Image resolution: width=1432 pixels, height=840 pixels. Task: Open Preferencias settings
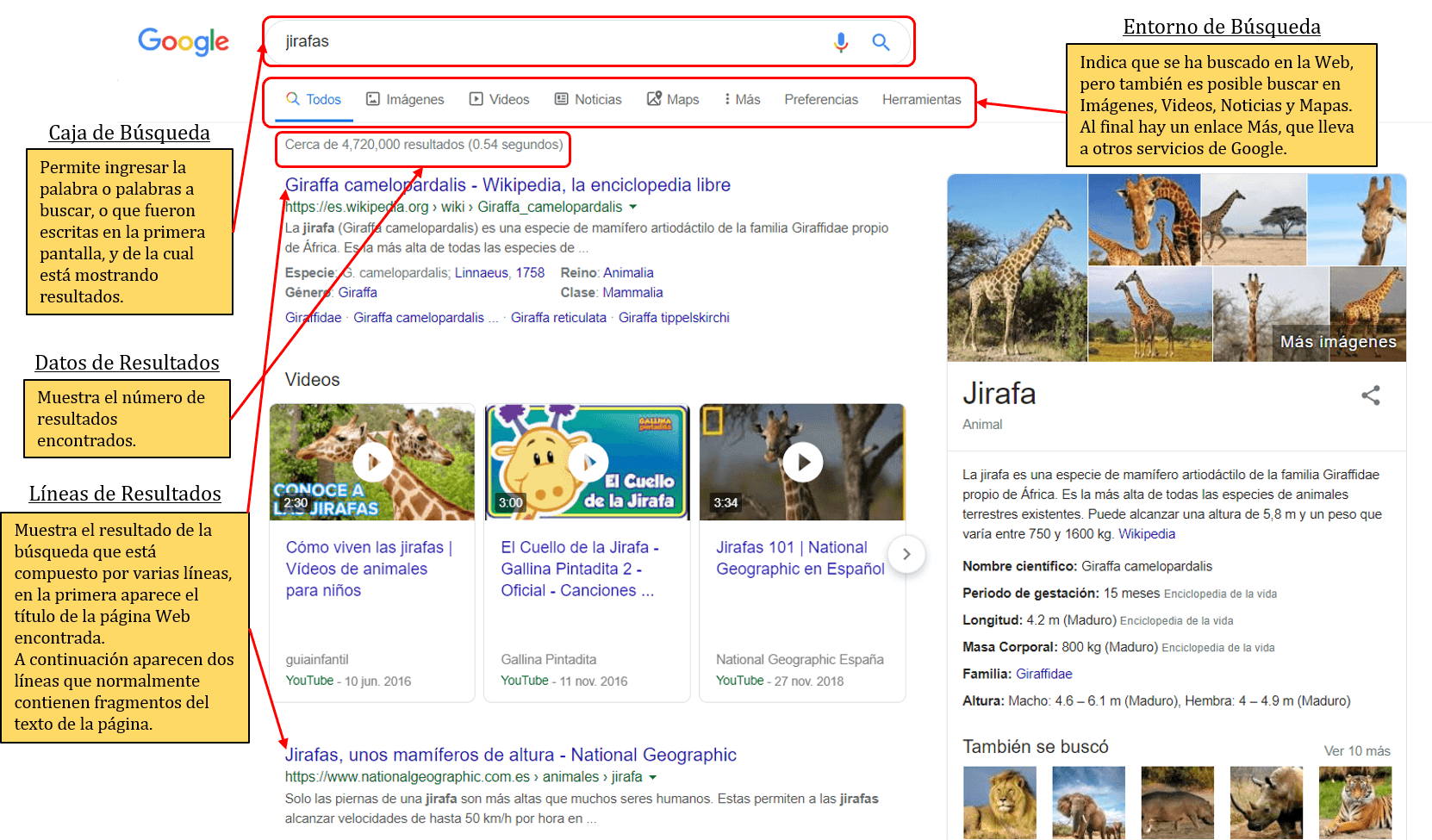click(821, 99)
